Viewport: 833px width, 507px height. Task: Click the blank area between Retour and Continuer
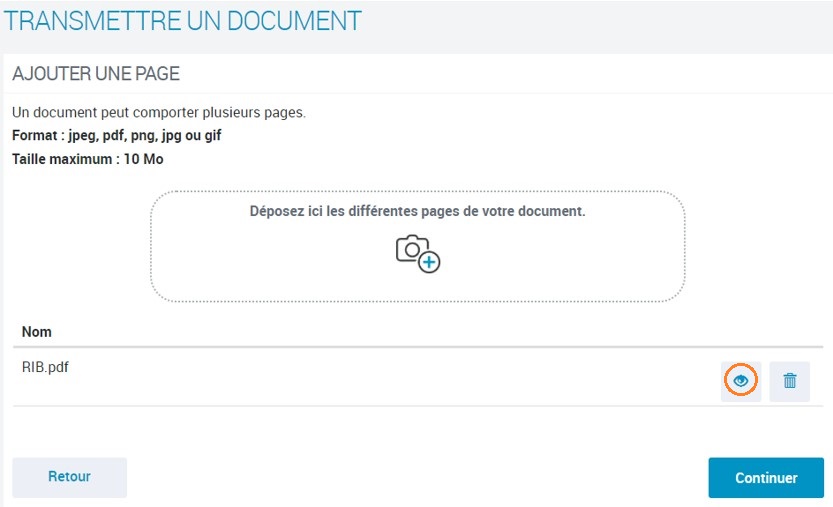tap(415, 477)
